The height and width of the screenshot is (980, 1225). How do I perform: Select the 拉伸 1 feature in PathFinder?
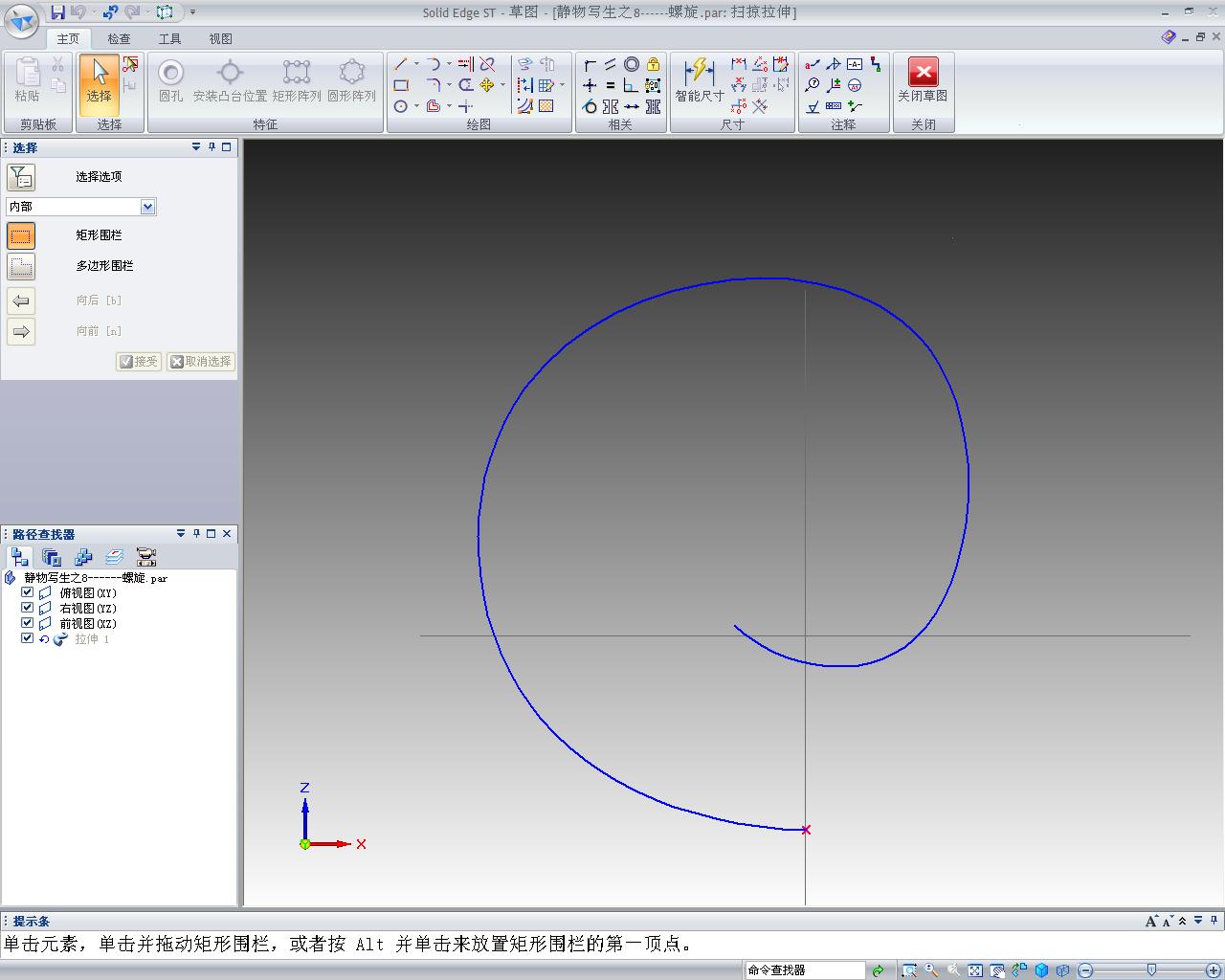click(92, 638)
